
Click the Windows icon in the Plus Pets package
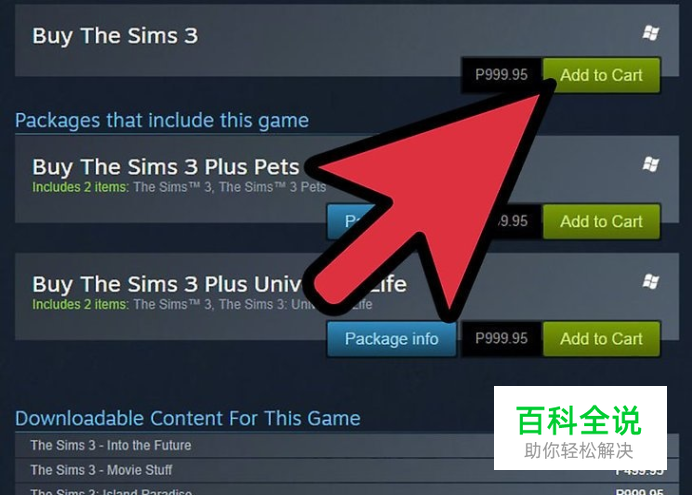pyautogui.click(x=651, y=165)
